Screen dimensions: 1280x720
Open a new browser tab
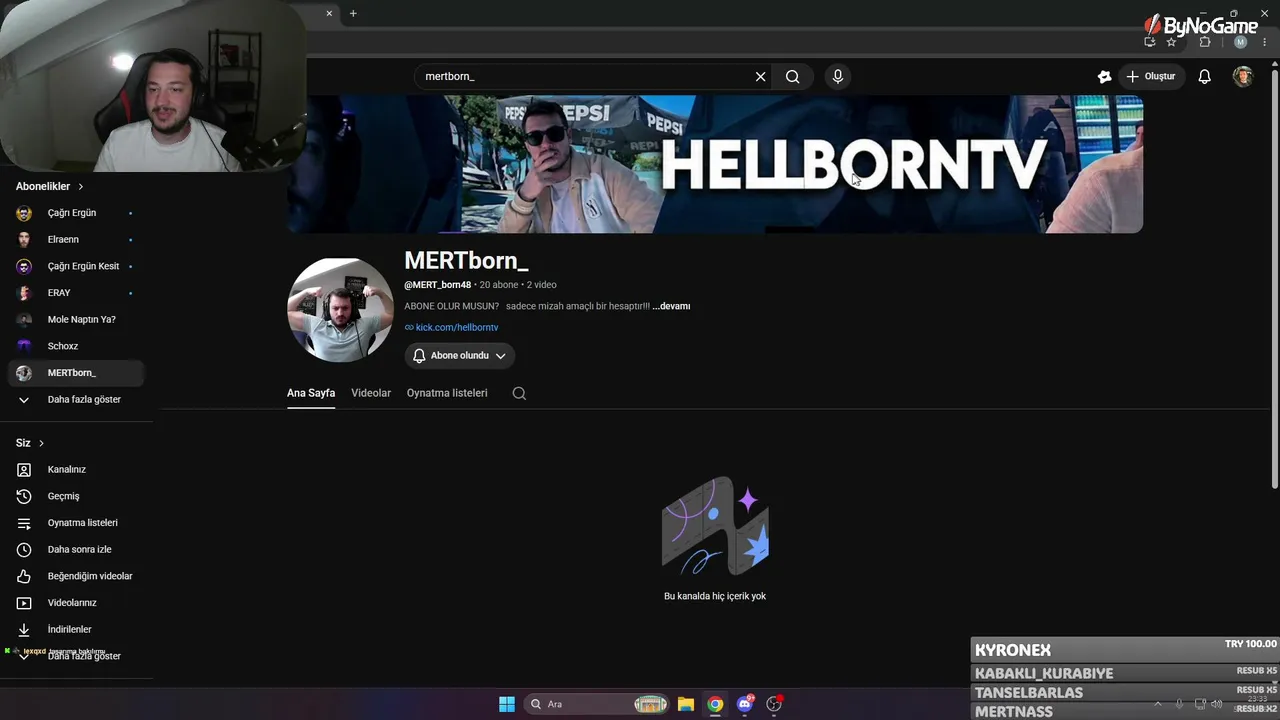click(353, 13)
